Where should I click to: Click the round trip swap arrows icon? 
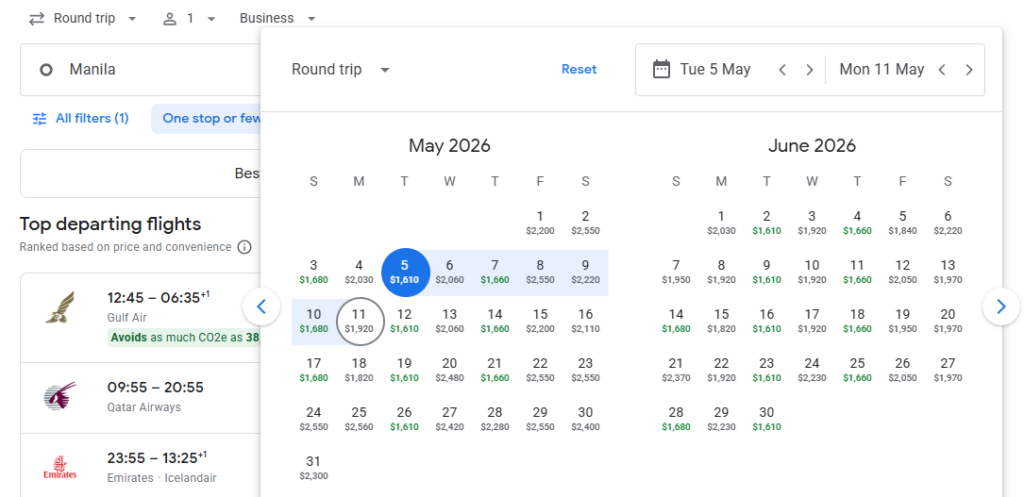pos(37,18)
